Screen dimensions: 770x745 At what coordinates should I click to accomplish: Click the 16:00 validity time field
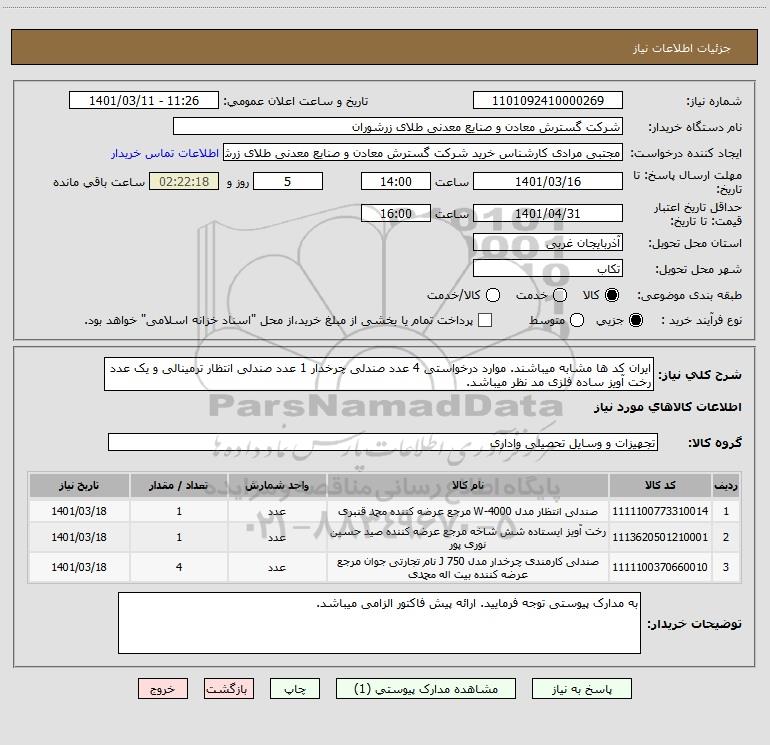coord(396,213)
